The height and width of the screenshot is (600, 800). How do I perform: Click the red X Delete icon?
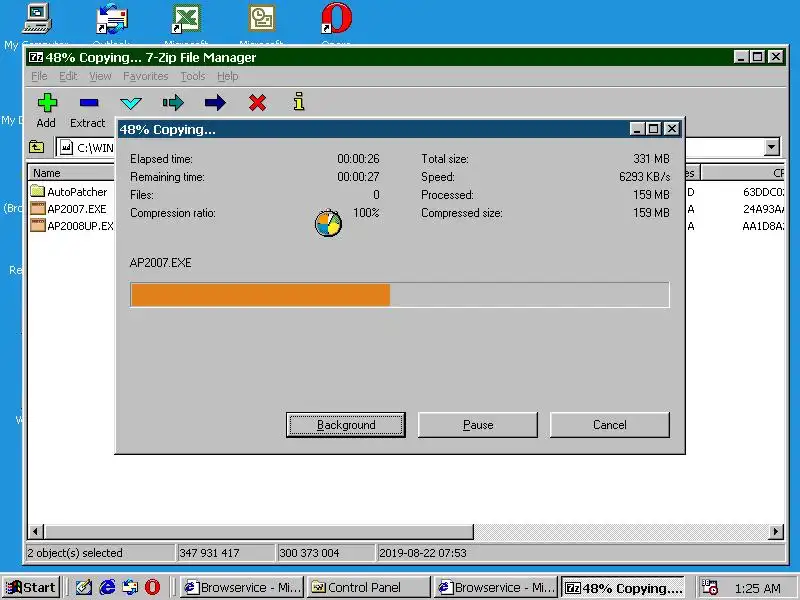257,103
